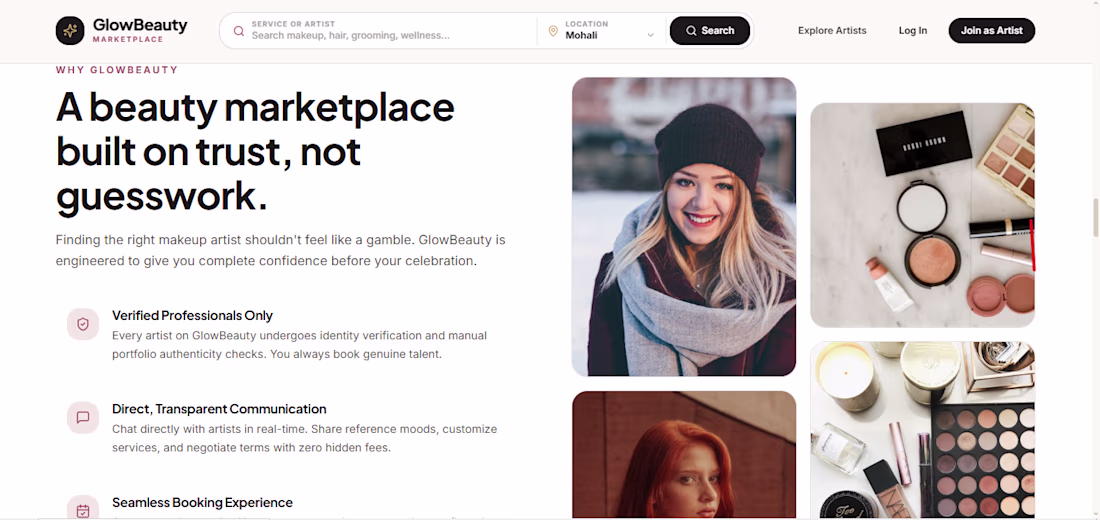The height and width of the screenshot is (520, 1100).
Task: Click the magnifier icon in search field
Action: click(x=239, y=31)
